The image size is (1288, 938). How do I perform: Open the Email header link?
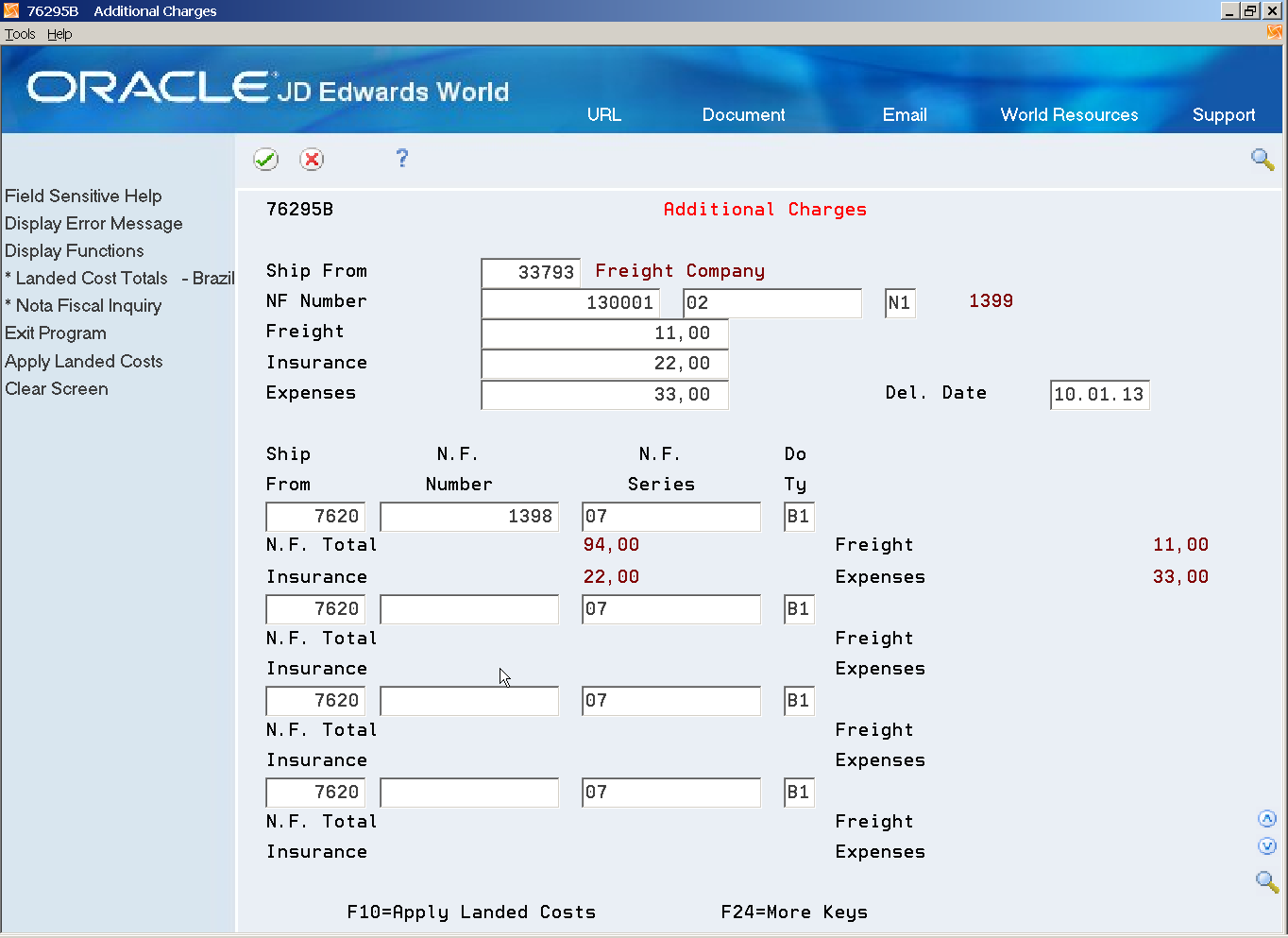[905, 114]
